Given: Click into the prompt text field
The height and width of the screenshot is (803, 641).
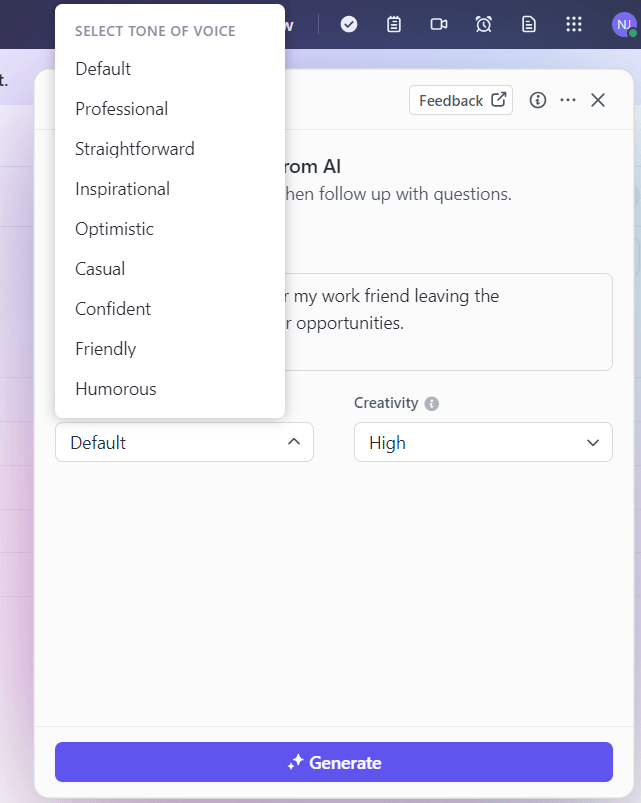Looking at the screenshot, I should [448, 322].
